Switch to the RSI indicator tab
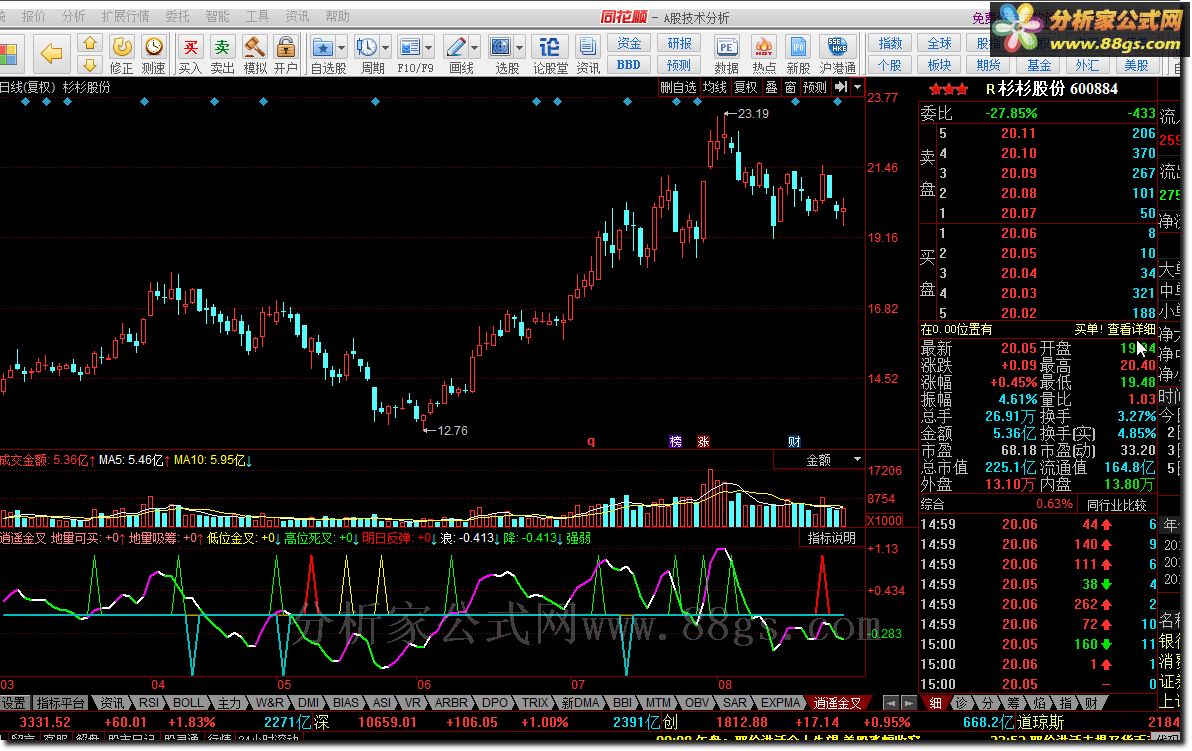1192x751 pixels. pyautogui.click(x=149, y=703)
